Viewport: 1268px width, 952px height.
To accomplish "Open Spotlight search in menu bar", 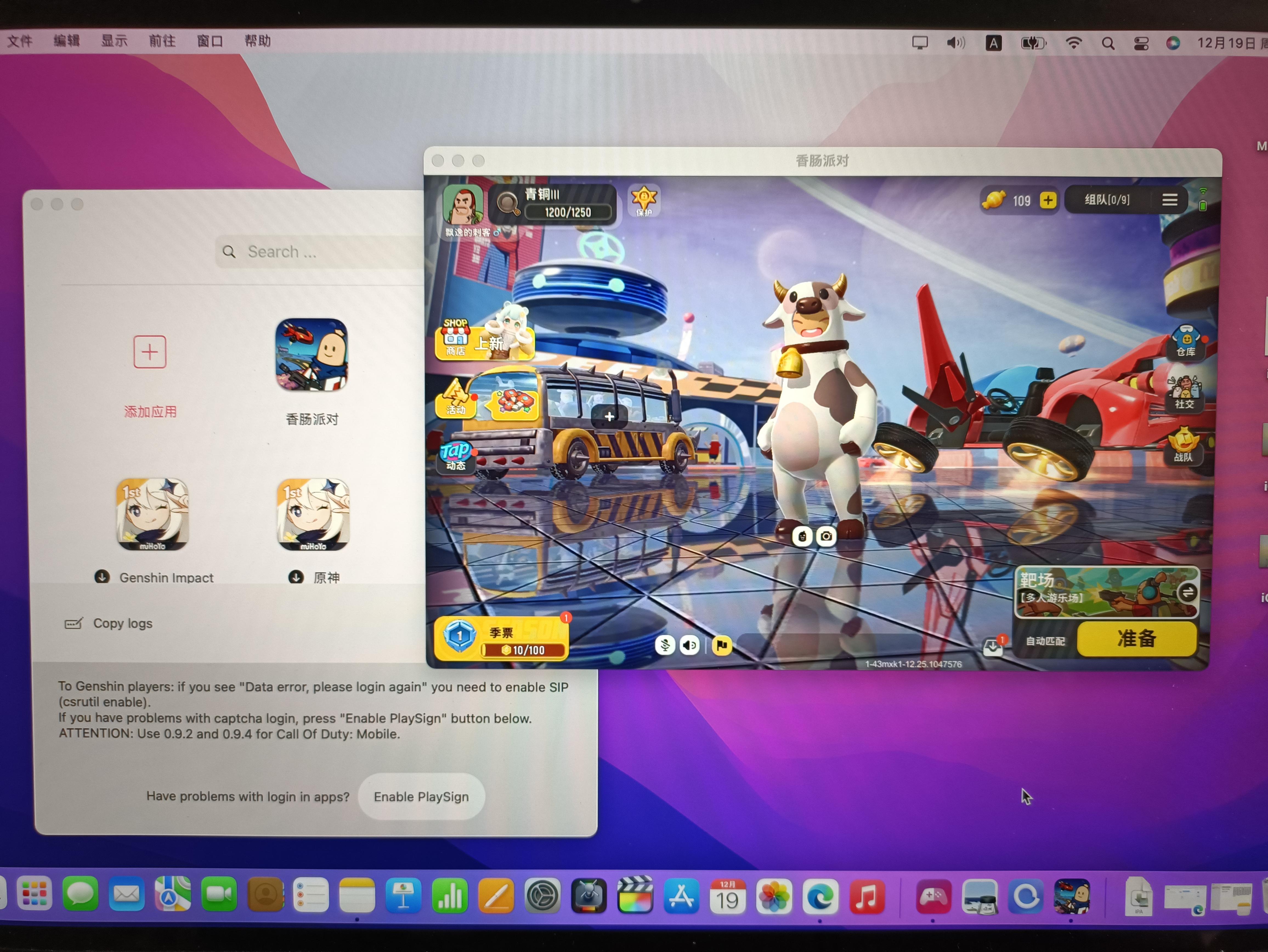I will pyautogui.click(x=1108, y=43).
